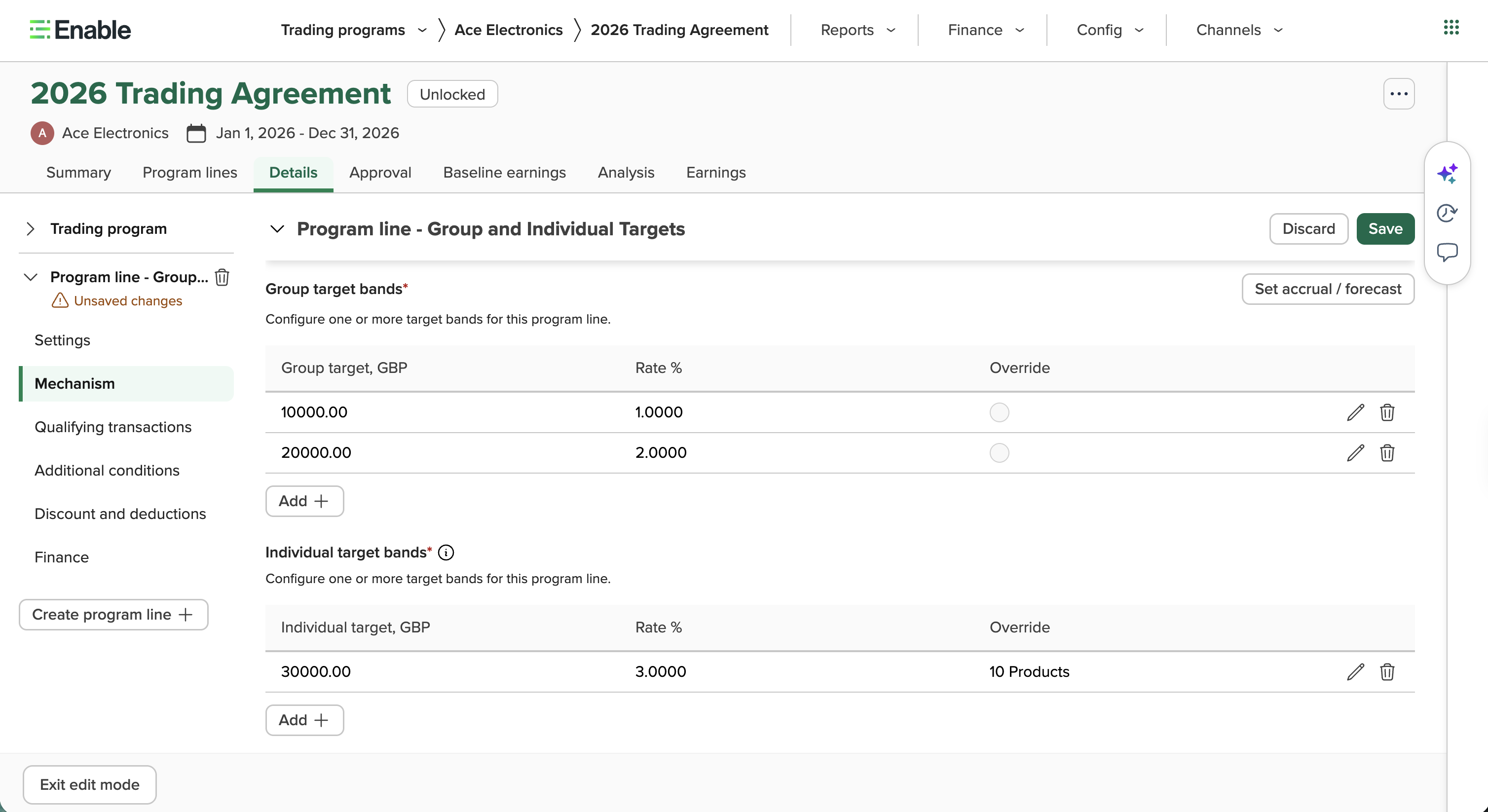Open the Channels dropdown menu

(x=1239, y=30)
